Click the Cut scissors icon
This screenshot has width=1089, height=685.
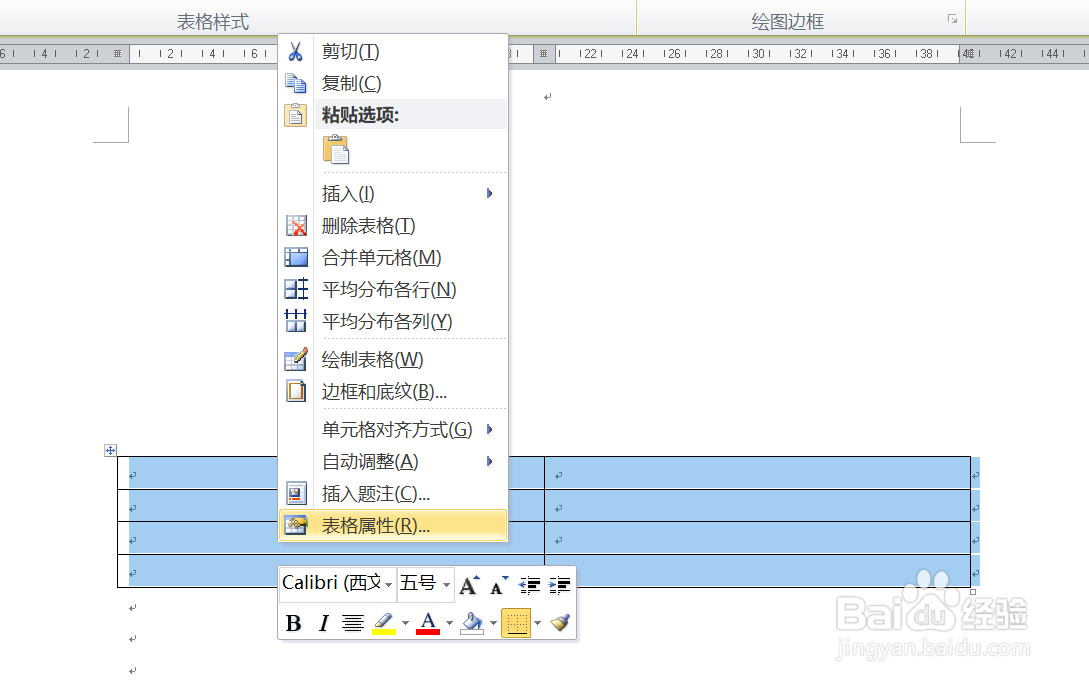[x=295, y=51]
